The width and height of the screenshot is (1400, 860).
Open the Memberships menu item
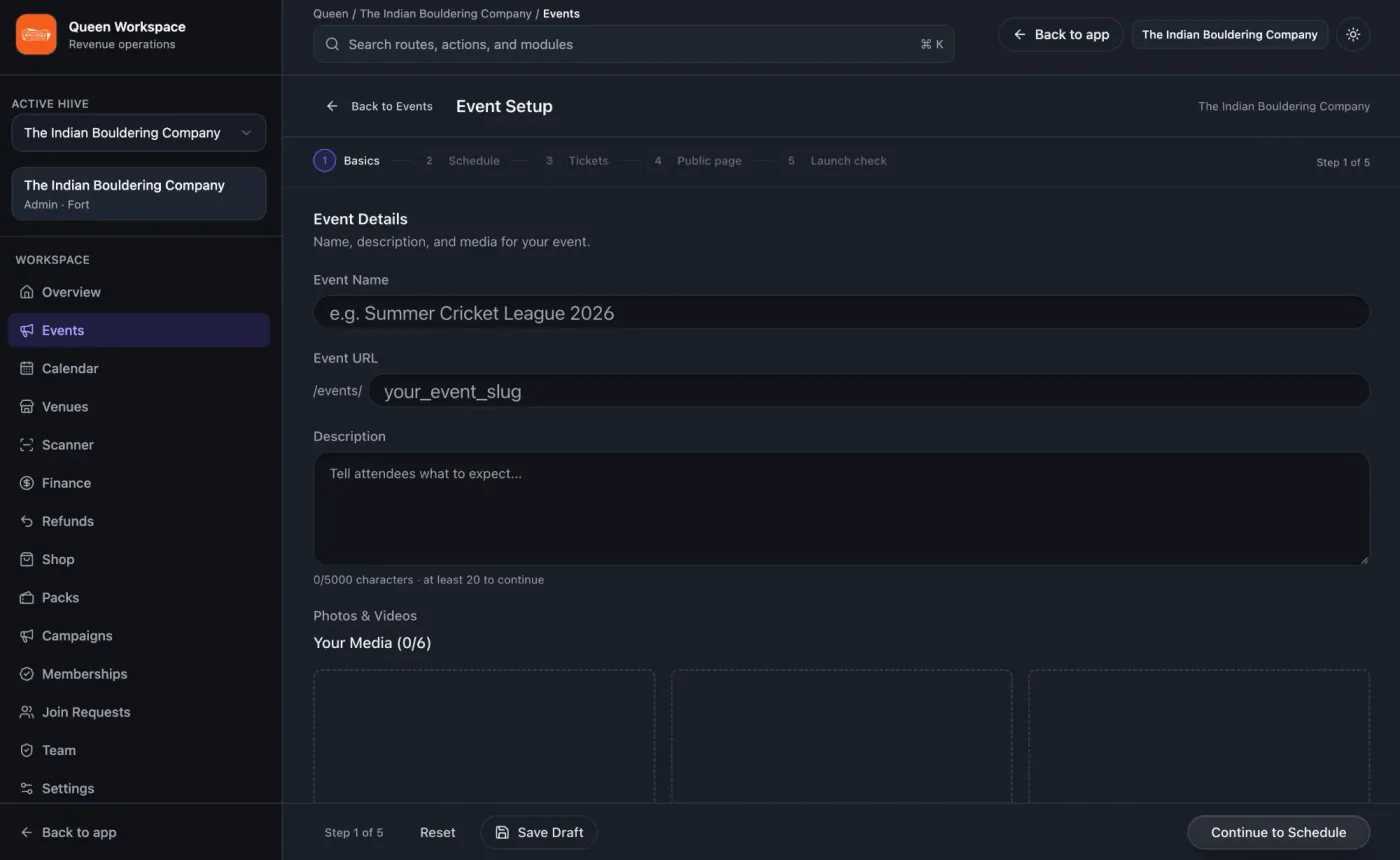139,674
